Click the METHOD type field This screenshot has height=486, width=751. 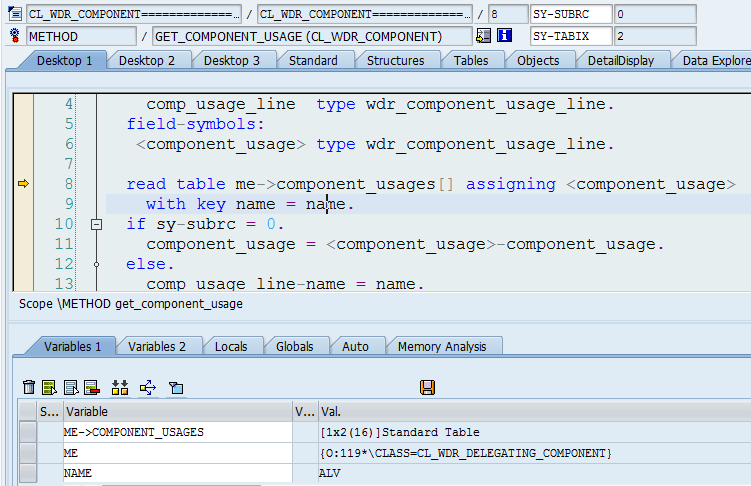[x=81, y=36]
